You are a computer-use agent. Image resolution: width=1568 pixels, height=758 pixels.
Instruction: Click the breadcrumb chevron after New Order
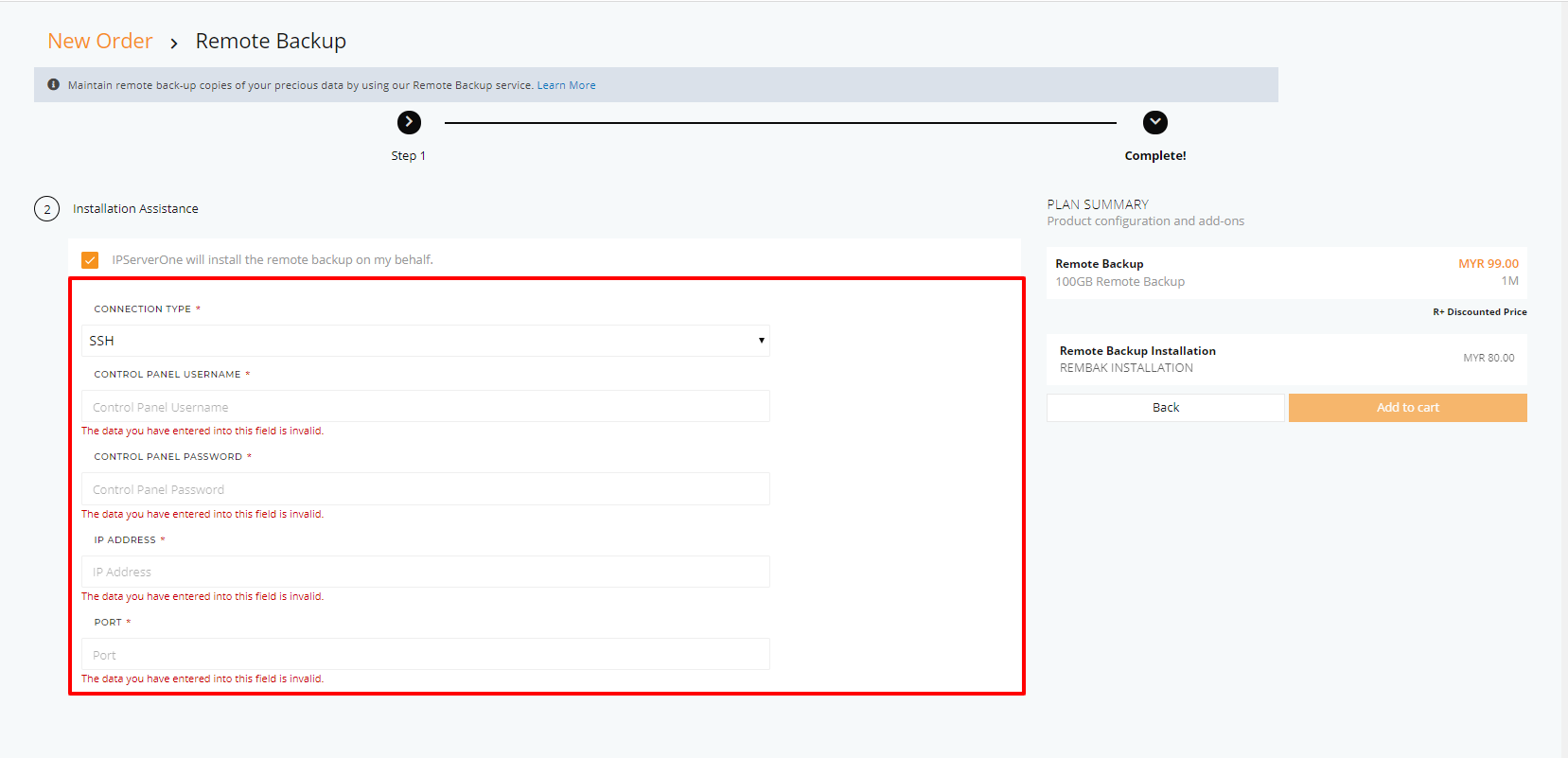click(x=174, y=43)
